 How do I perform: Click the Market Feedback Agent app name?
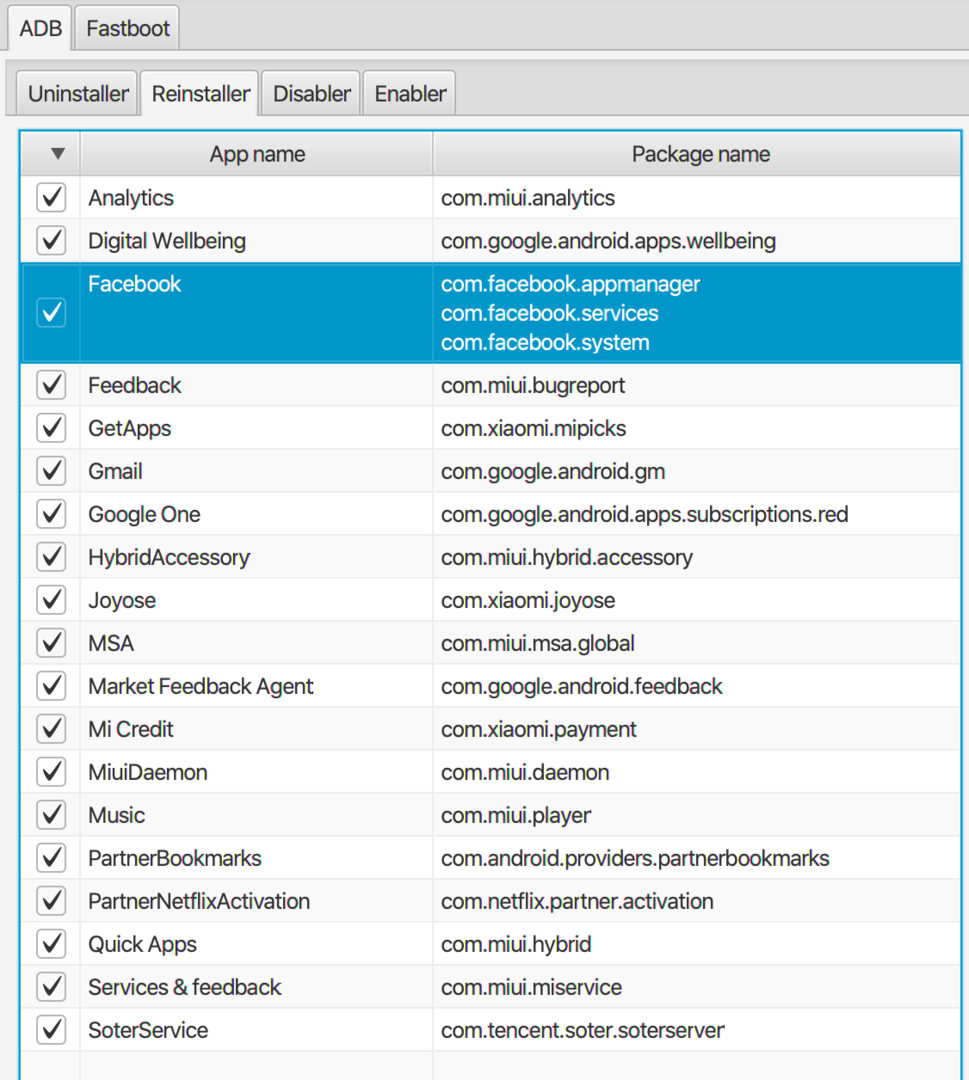[200, 687]
